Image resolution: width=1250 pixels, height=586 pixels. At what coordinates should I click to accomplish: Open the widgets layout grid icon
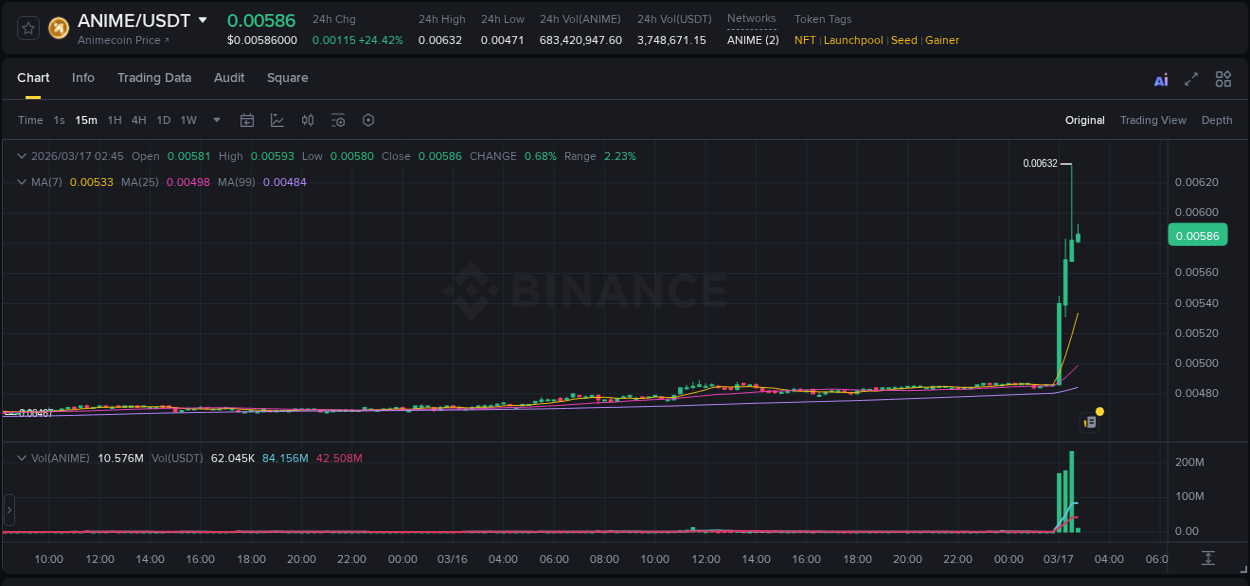1223,78
